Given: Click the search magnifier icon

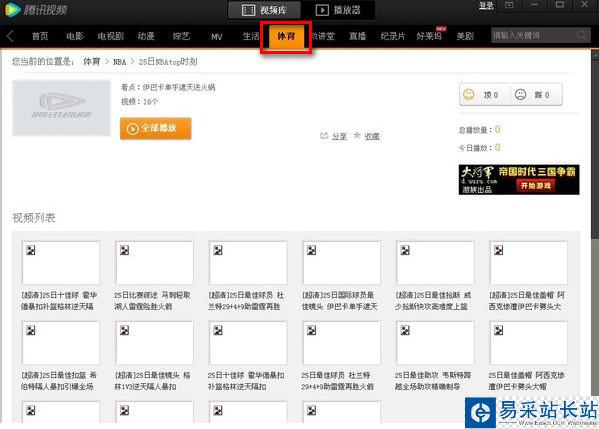Looking at the screenshot, I should tap(582, 36).
